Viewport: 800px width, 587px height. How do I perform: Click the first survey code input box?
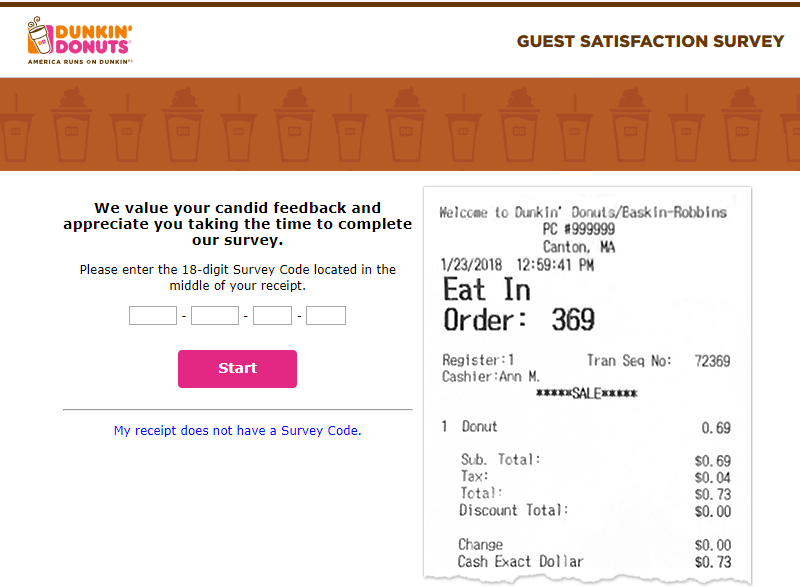[x=152, y=314]
